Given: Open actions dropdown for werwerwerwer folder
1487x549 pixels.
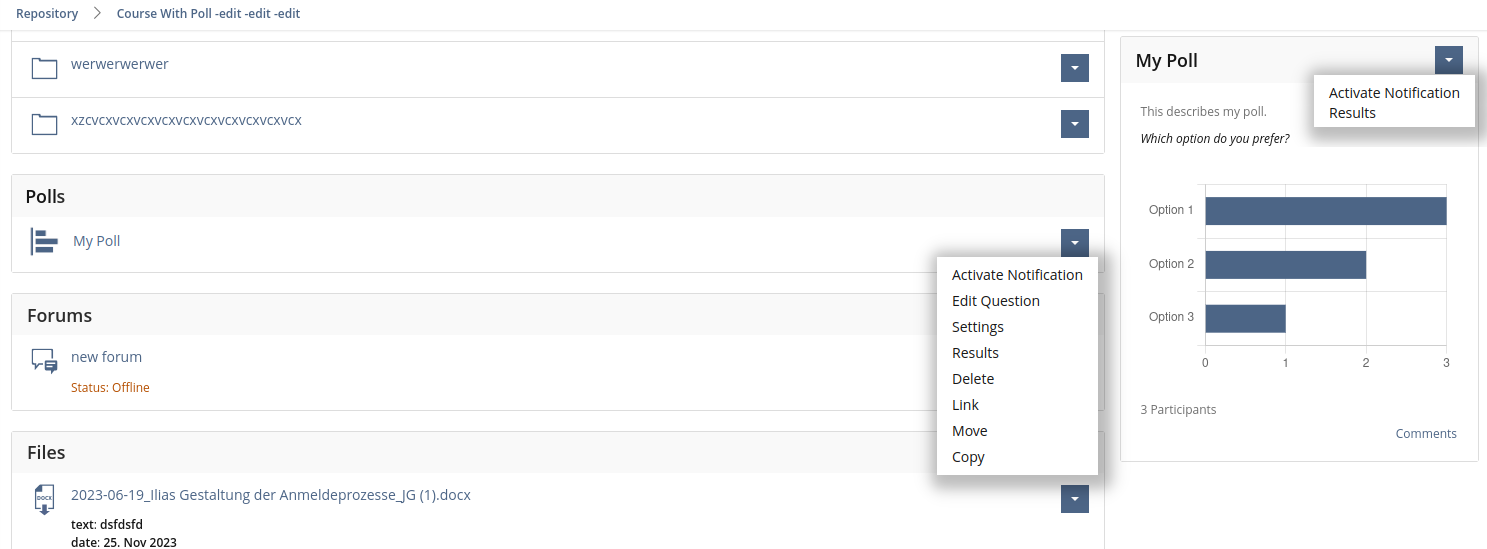Looking at the screenshot, I should [x=1074, y=68].
